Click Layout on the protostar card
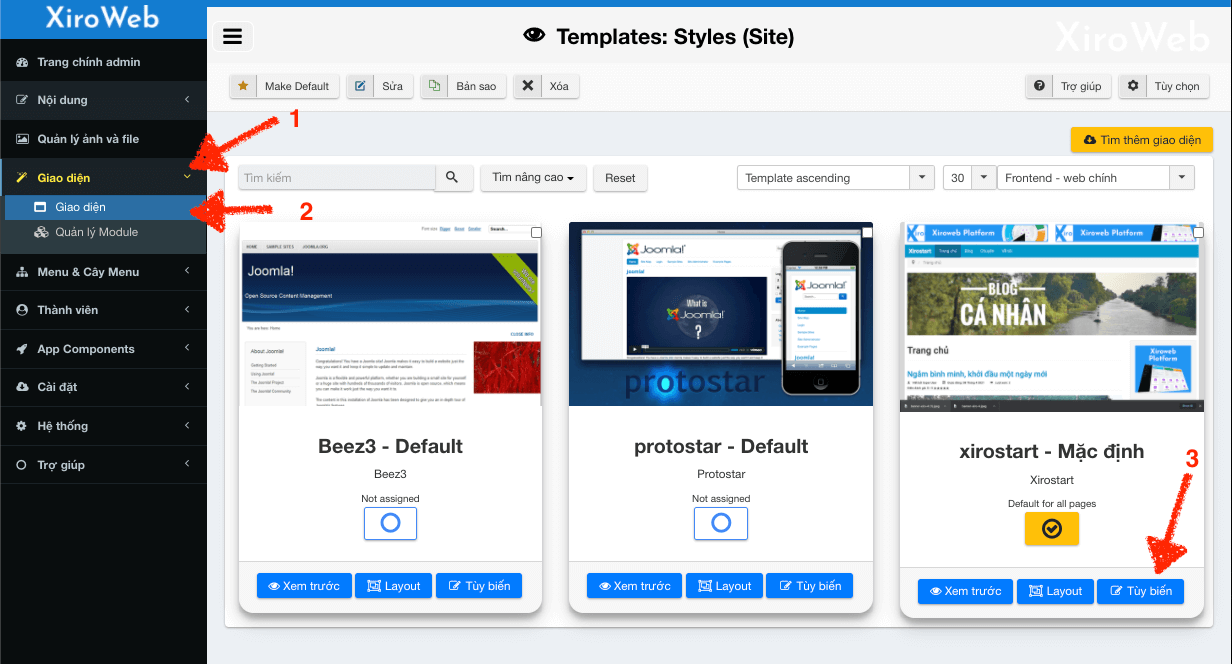This screenshot has height=664, width=1232. point(724,586)
